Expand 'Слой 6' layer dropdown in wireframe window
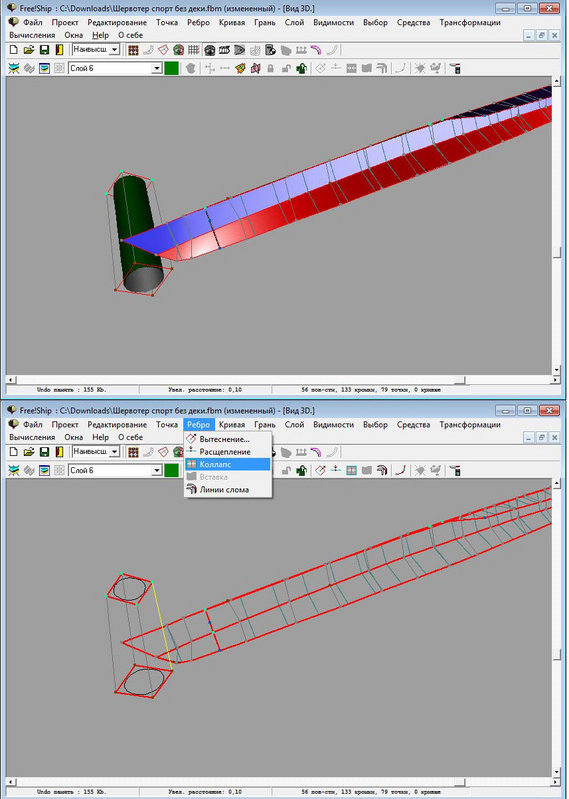The height and width of the screenshot is (799, 569). 157,470
